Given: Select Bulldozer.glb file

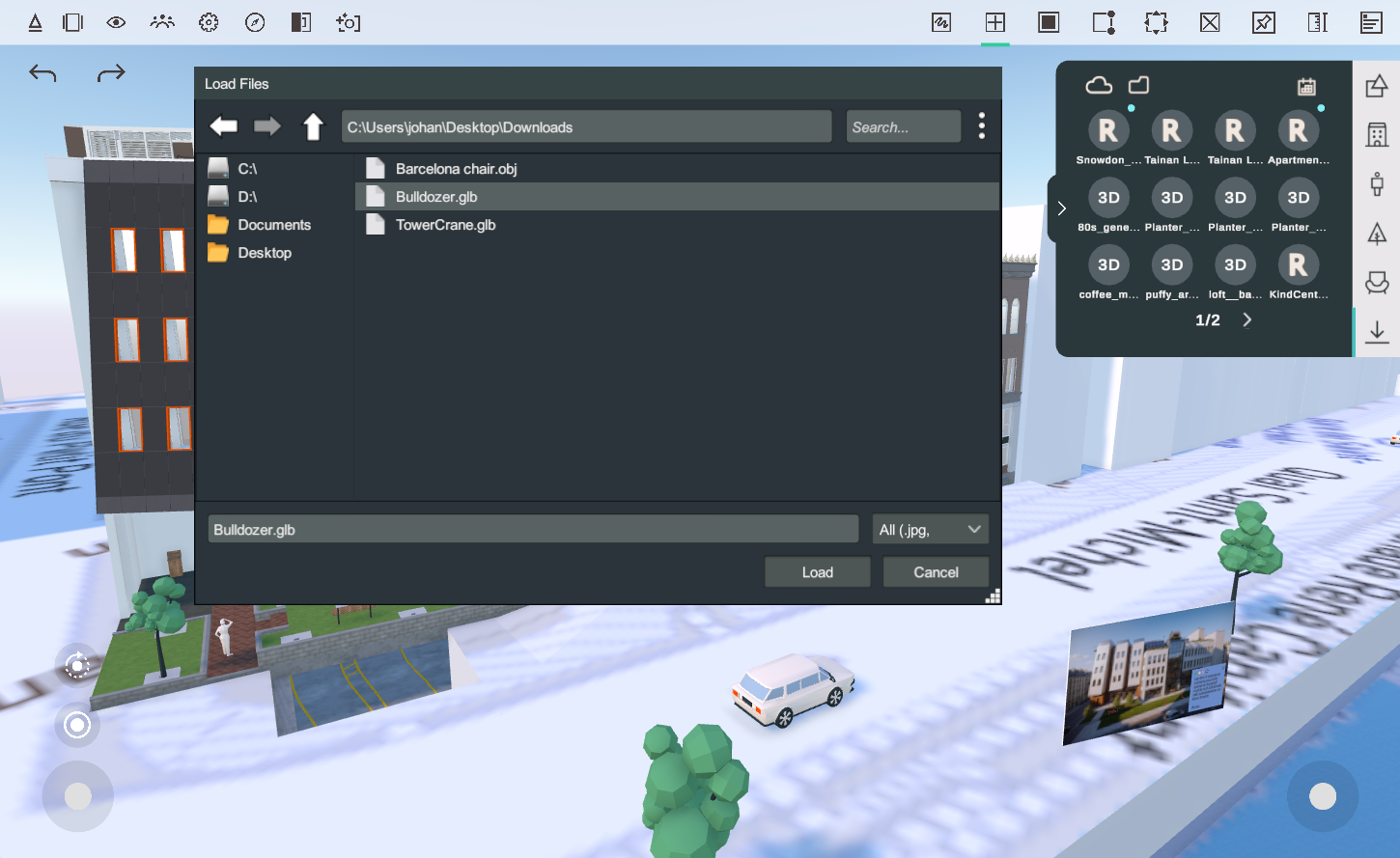Looking at the screenshot, I should (678, 197).
